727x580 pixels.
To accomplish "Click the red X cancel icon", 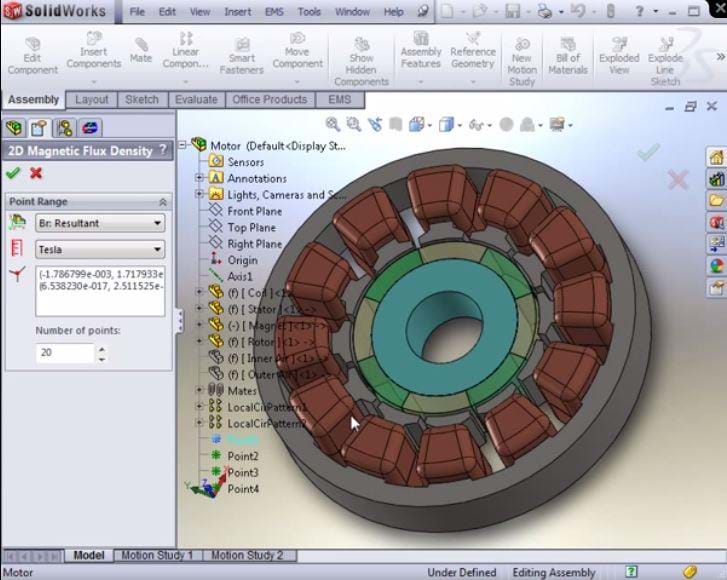I will pyautogui.click(x=37, y=173).
